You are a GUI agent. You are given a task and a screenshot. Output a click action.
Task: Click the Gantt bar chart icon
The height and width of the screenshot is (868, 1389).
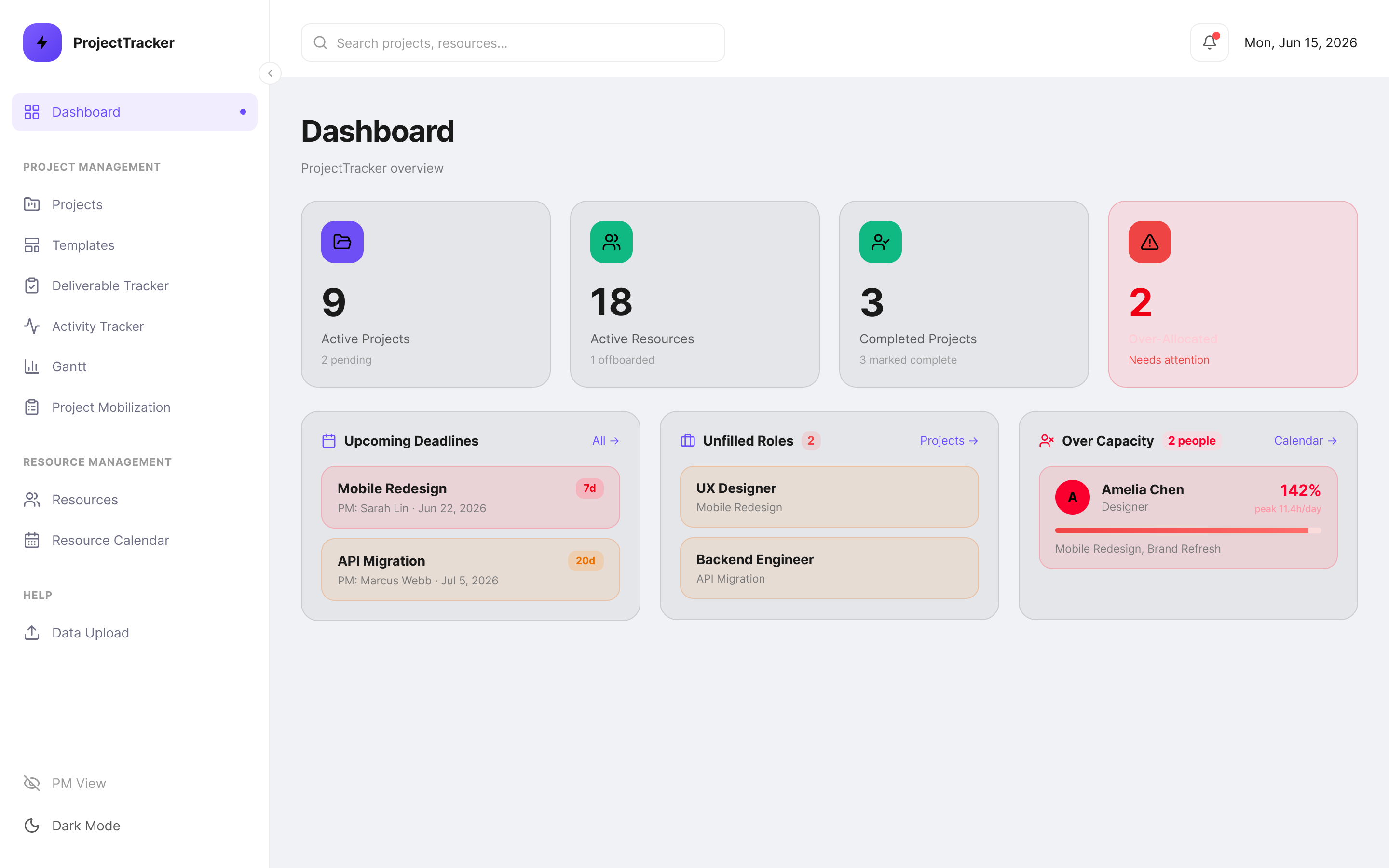pyautogui.click(x=31, y=366)
